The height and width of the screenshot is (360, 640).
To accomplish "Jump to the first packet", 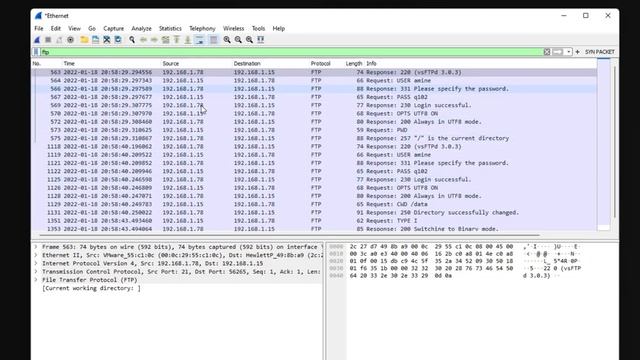I will pyautogui.click(x=177, y=40).
